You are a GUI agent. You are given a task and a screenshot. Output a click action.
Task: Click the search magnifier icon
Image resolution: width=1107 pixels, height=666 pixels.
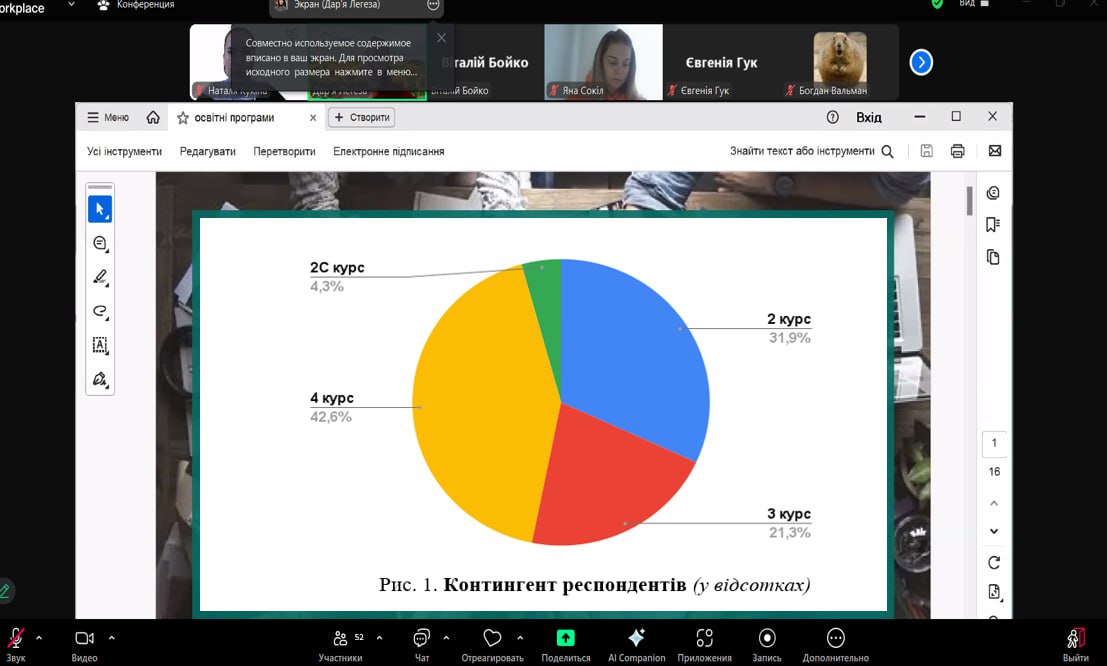point(887,151)
